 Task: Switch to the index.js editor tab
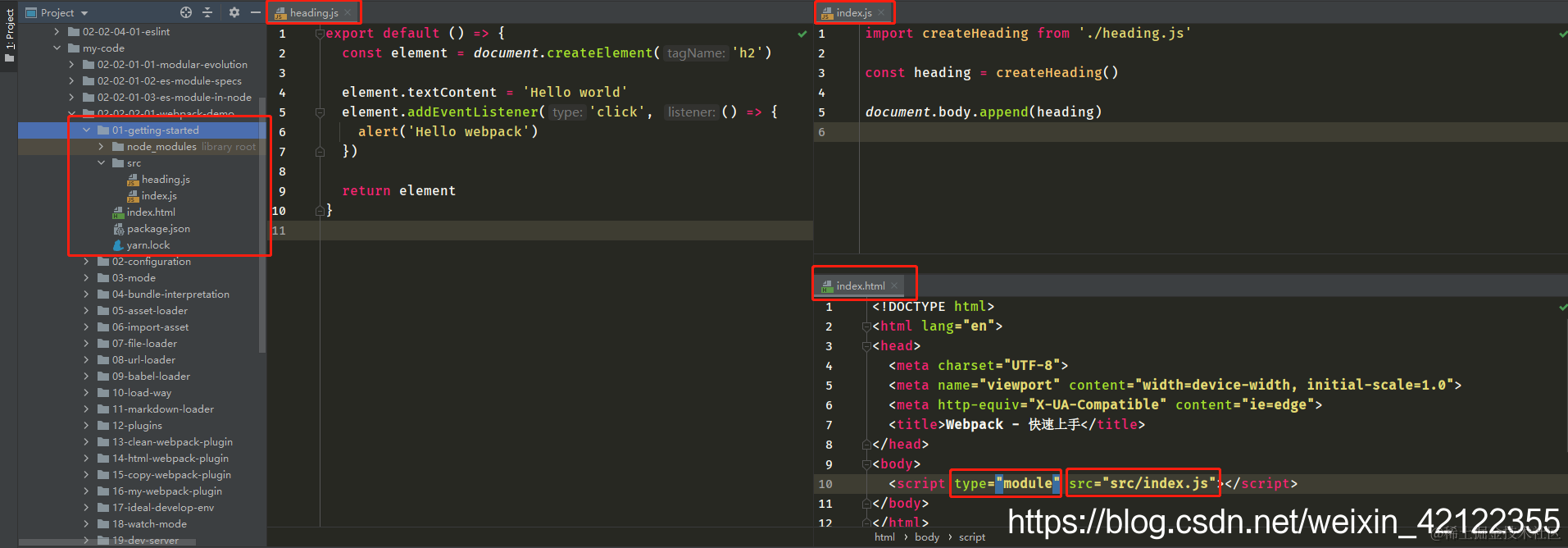pyautogui.click(x=854, y=12)
